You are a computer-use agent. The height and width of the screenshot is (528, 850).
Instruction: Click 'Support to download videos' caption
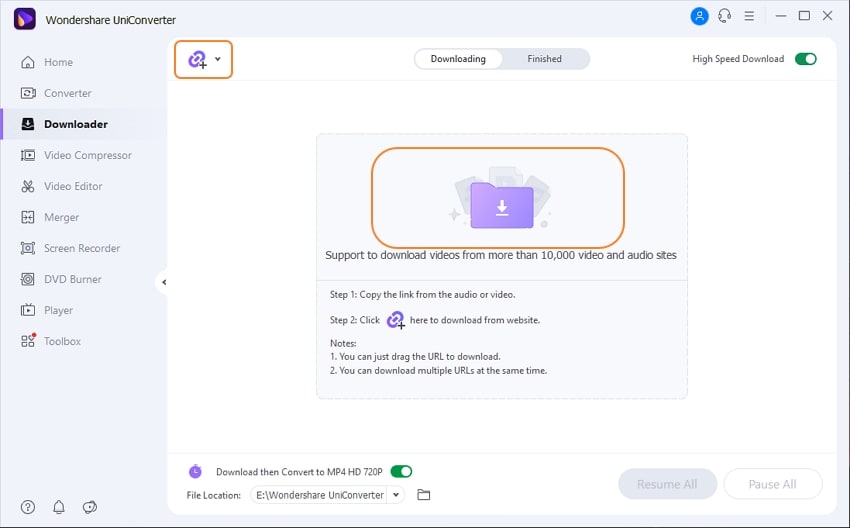pos(501,255)
